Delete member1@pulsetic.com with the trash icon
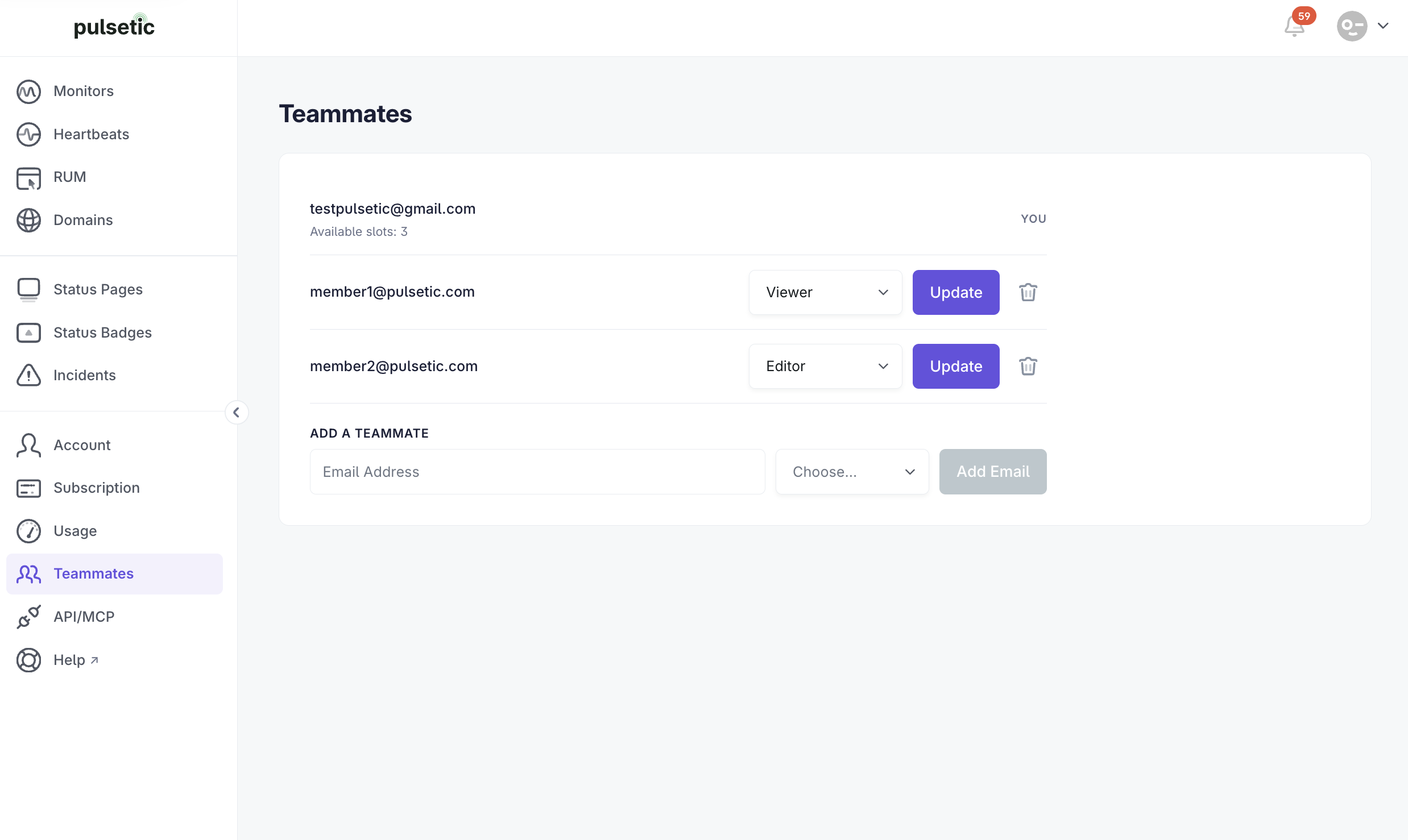 coord(1028,292)
